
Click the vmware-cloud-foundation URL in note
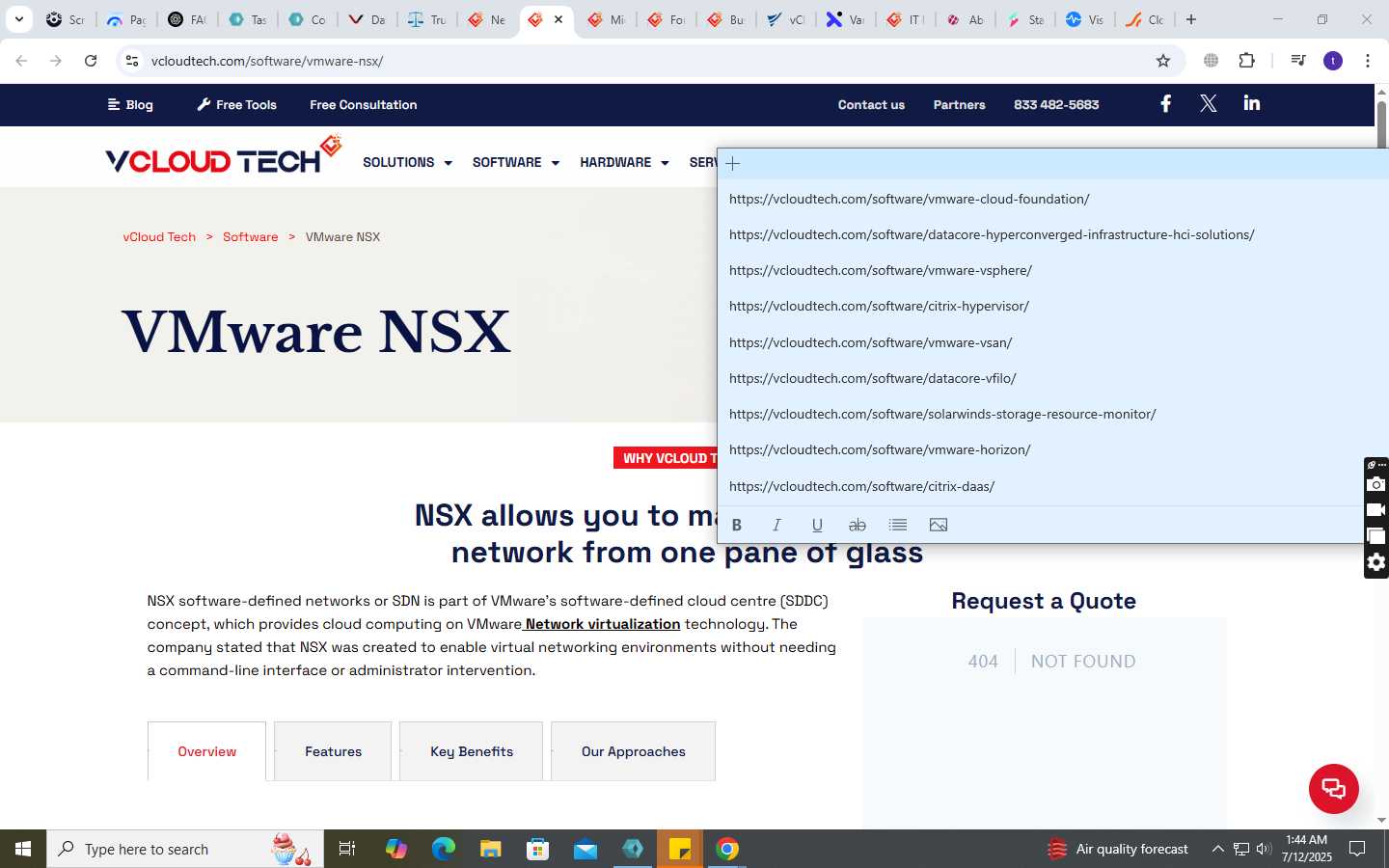click(909, 199)
